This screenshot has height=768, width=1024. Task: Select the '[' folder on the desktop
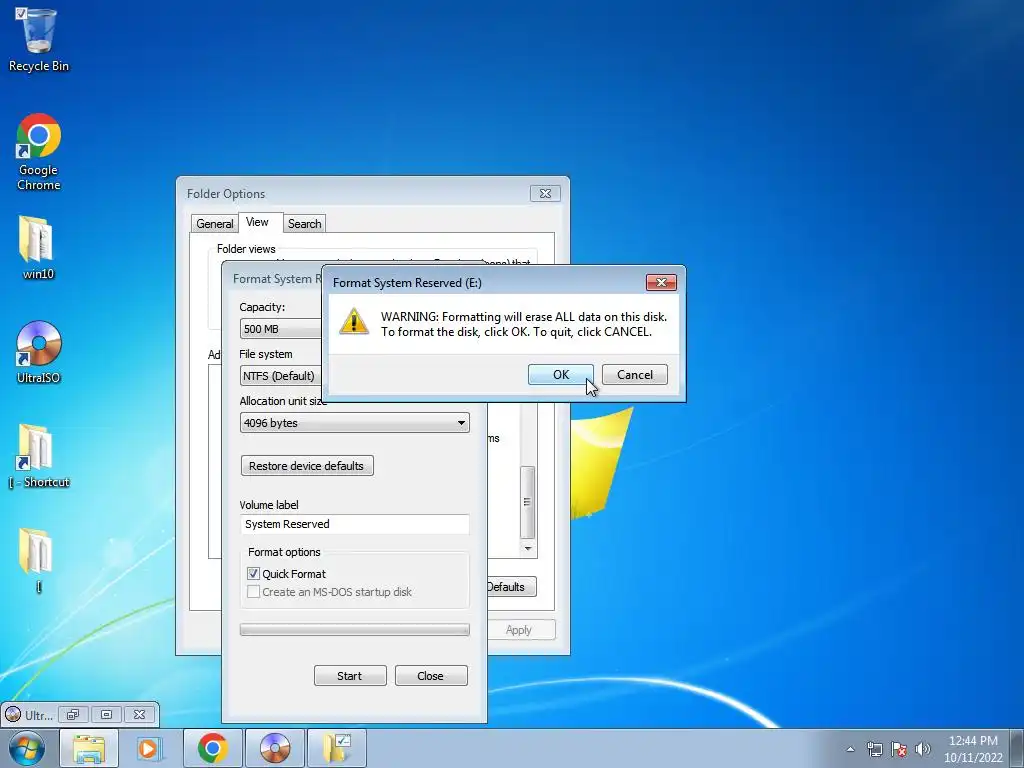tap(37, 560)
